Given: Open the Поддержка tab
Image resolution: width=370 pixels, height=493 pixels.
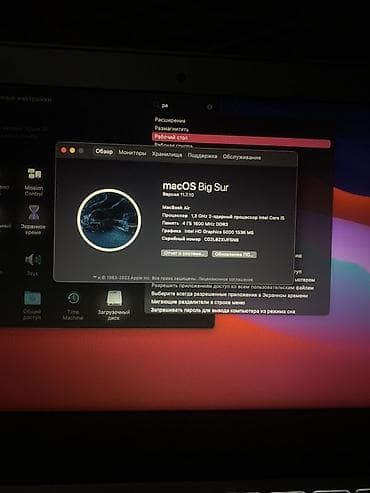Looking at the screenshot, I should click(x=202, y=156).
